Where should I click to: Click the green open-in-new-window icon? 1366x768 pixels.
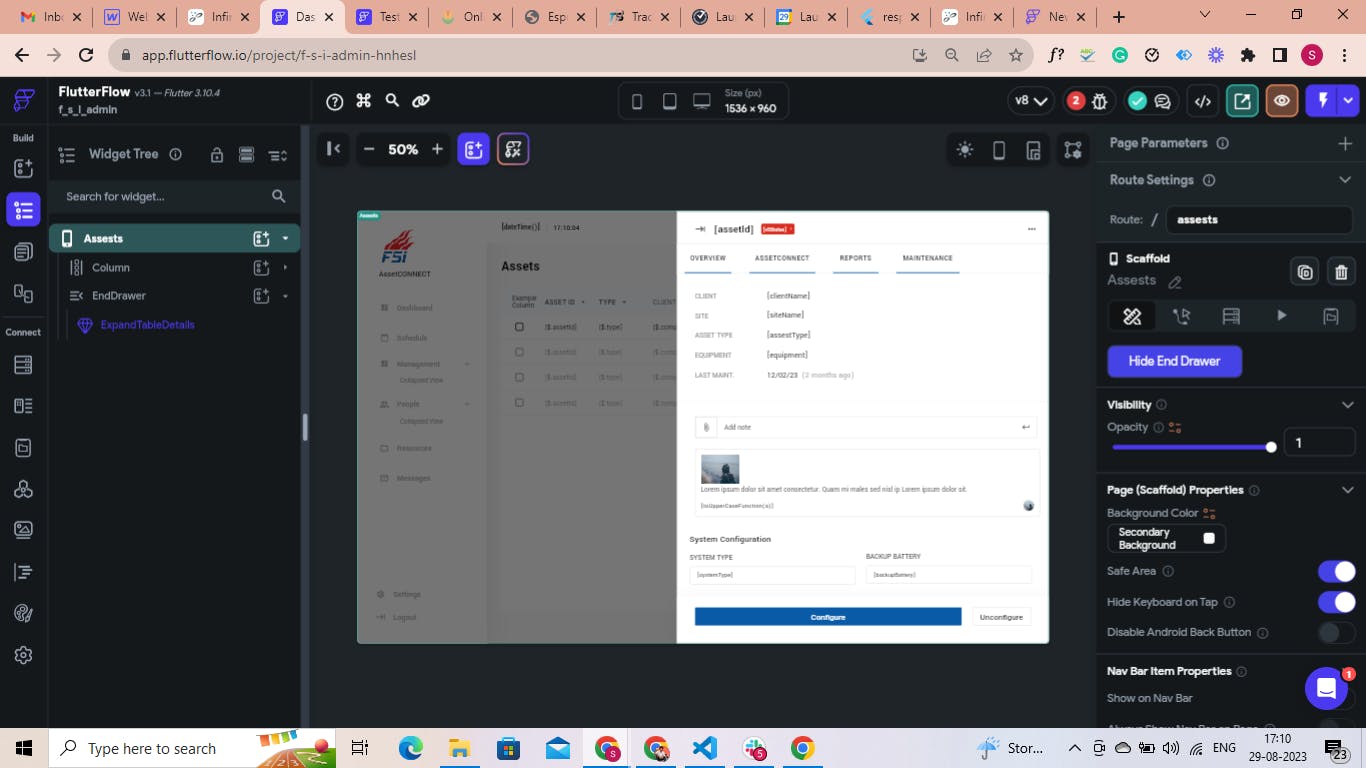pos(1242,101)
